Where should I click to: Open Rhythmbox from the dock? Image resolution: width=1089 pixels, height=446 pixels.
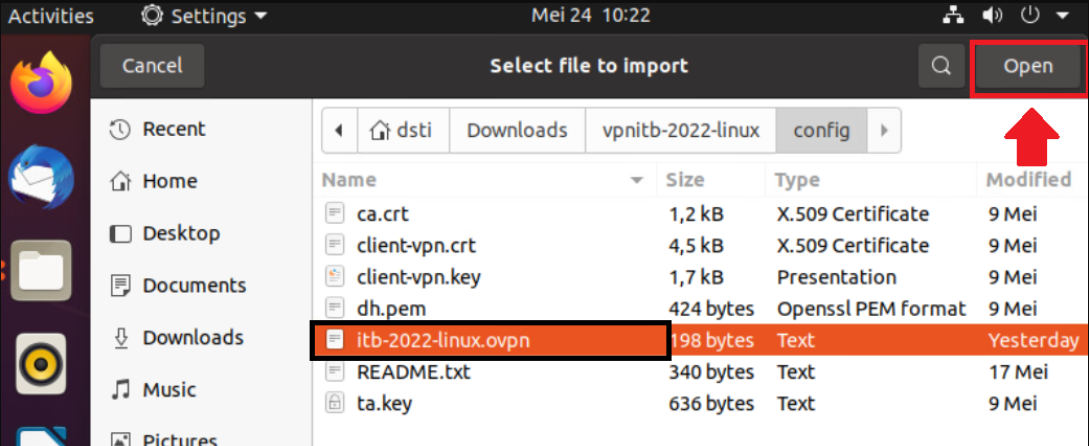(x=41, y=364)
